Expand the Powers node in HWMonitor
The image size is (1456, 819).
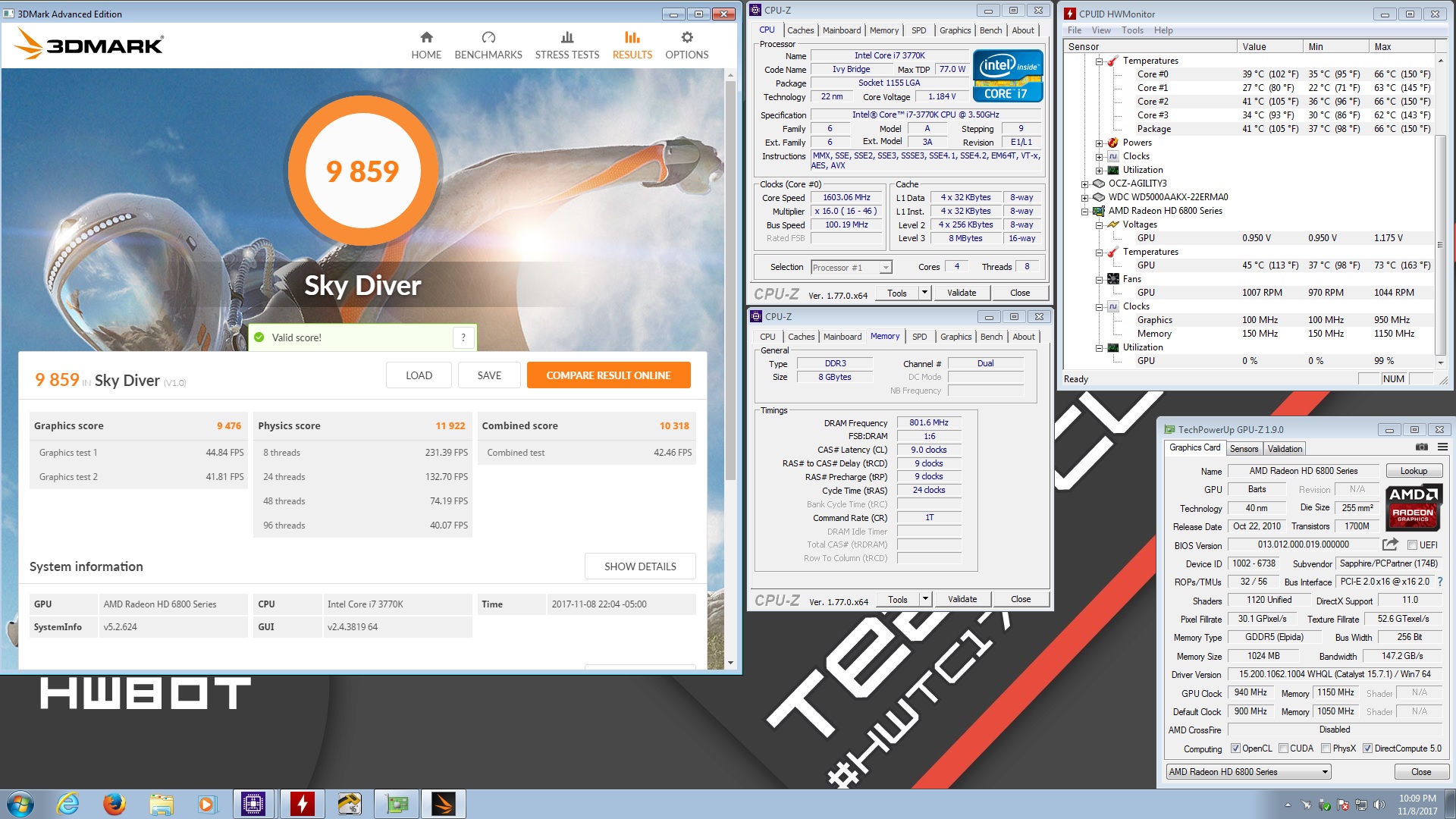tap(1099, 143)
